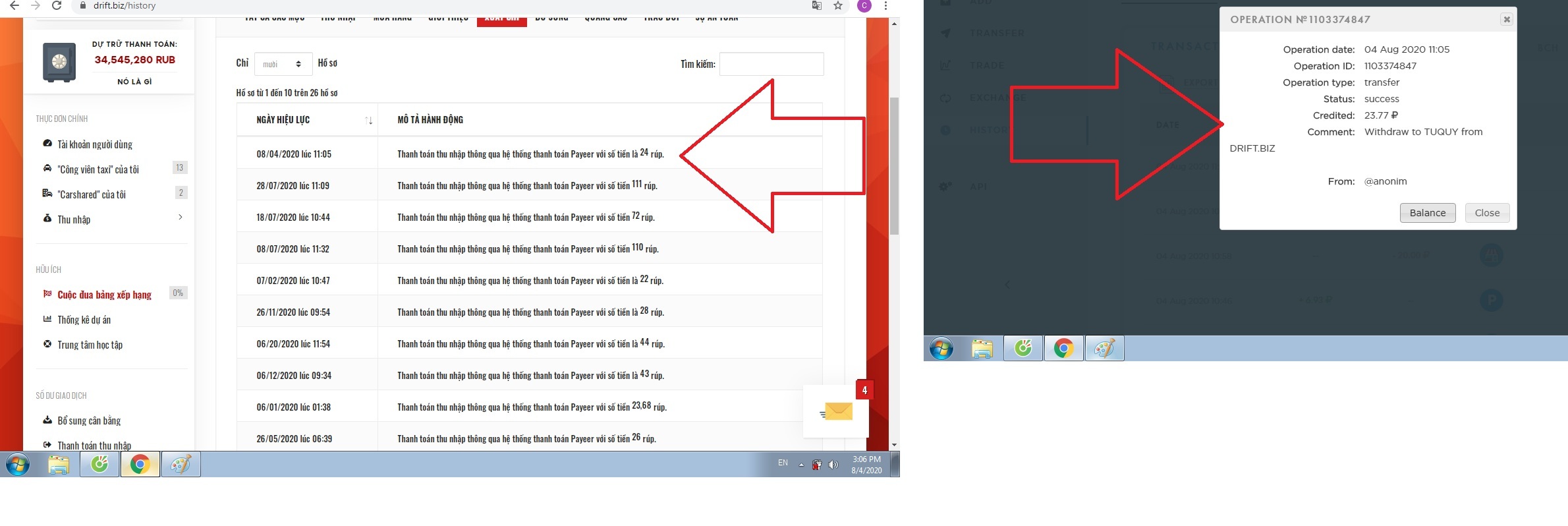1568x526 pixels.
Task: Open the Google Translate page icon
Action: (817, 5)
